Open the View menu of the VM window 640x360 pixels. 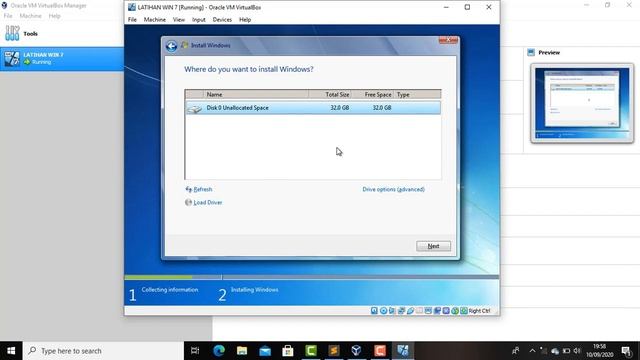pos(179,20)
